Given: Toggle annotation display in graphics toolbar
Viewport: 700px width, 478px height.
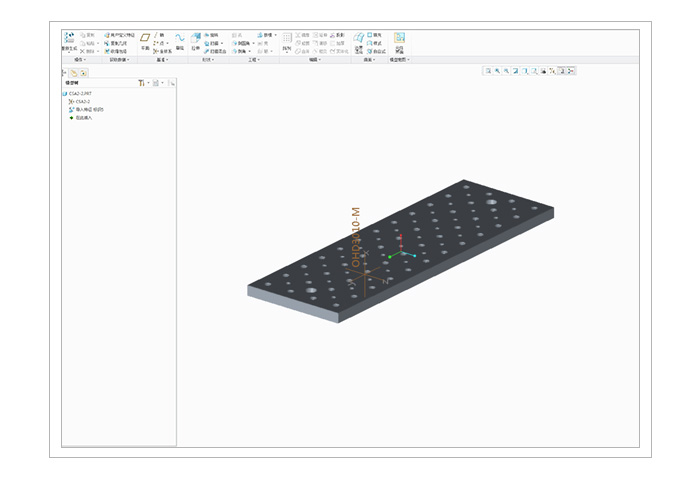Looking at the screenshot, I should 560,71.
